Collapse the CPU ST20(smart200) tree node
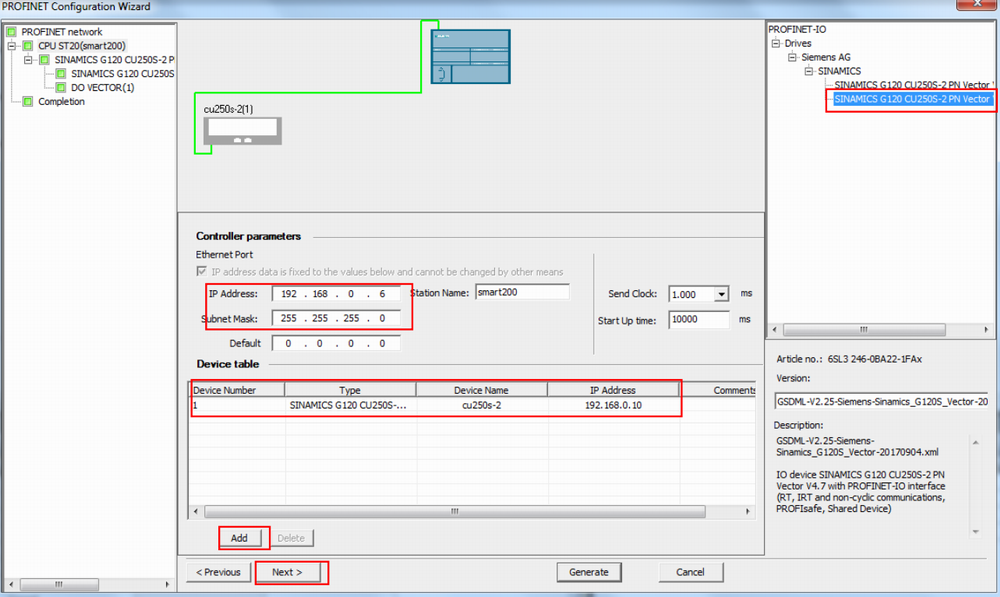Image resolution: width=1000 pixels, height=597 pixels. [x=12, y=46]
